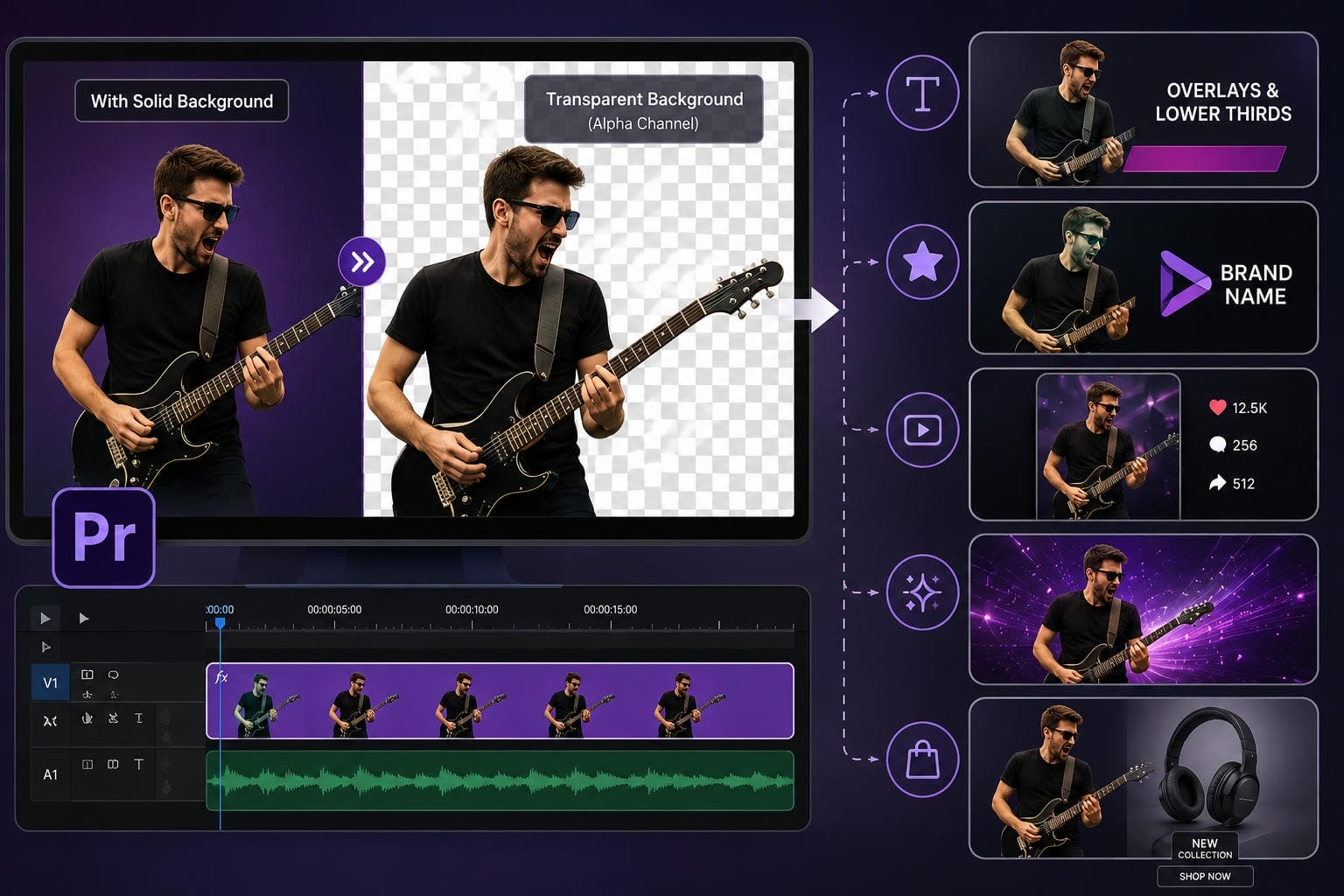Screen dimensions: 1344x896
Task: Click the 512 shares count
Action: coord(1243,483)
